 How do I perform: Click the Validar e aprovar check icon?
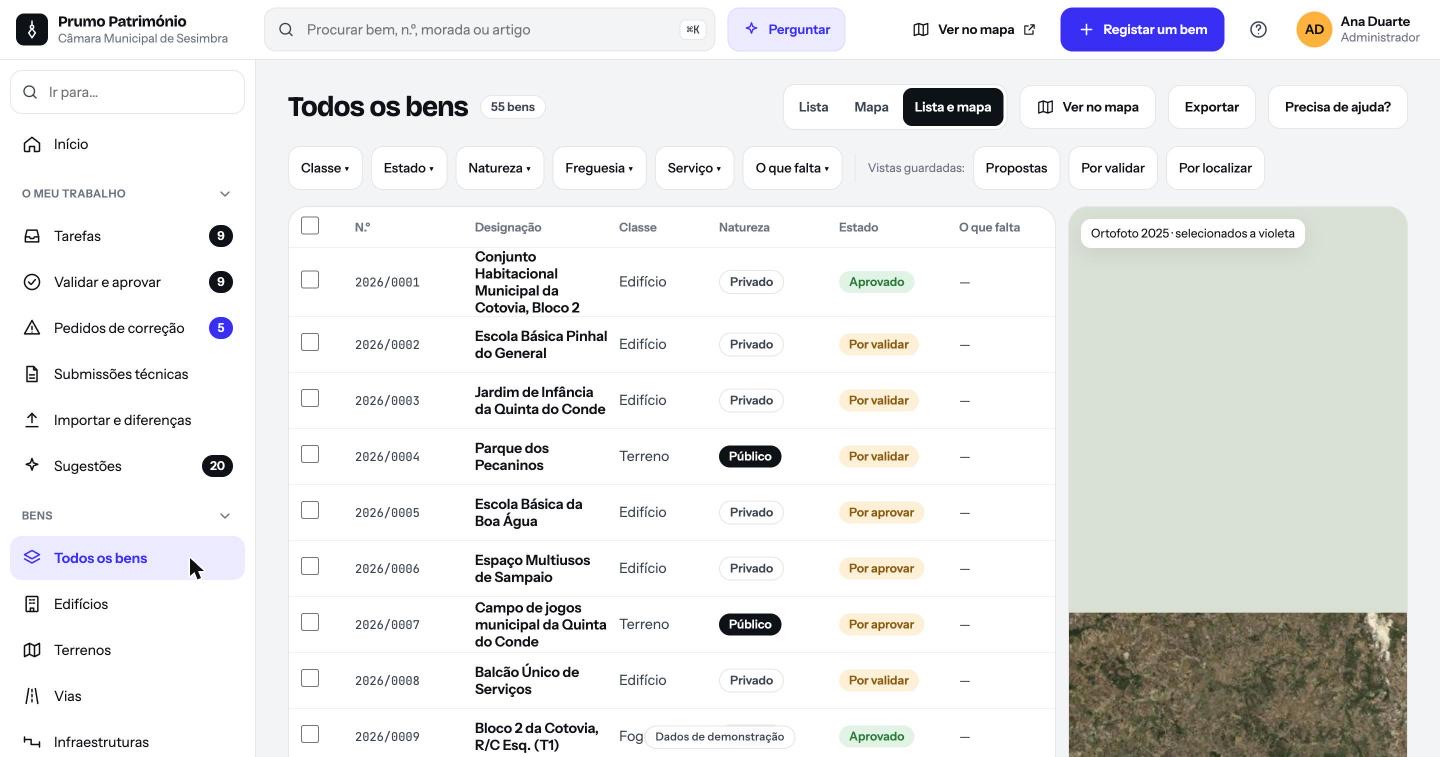coord(32,282)
